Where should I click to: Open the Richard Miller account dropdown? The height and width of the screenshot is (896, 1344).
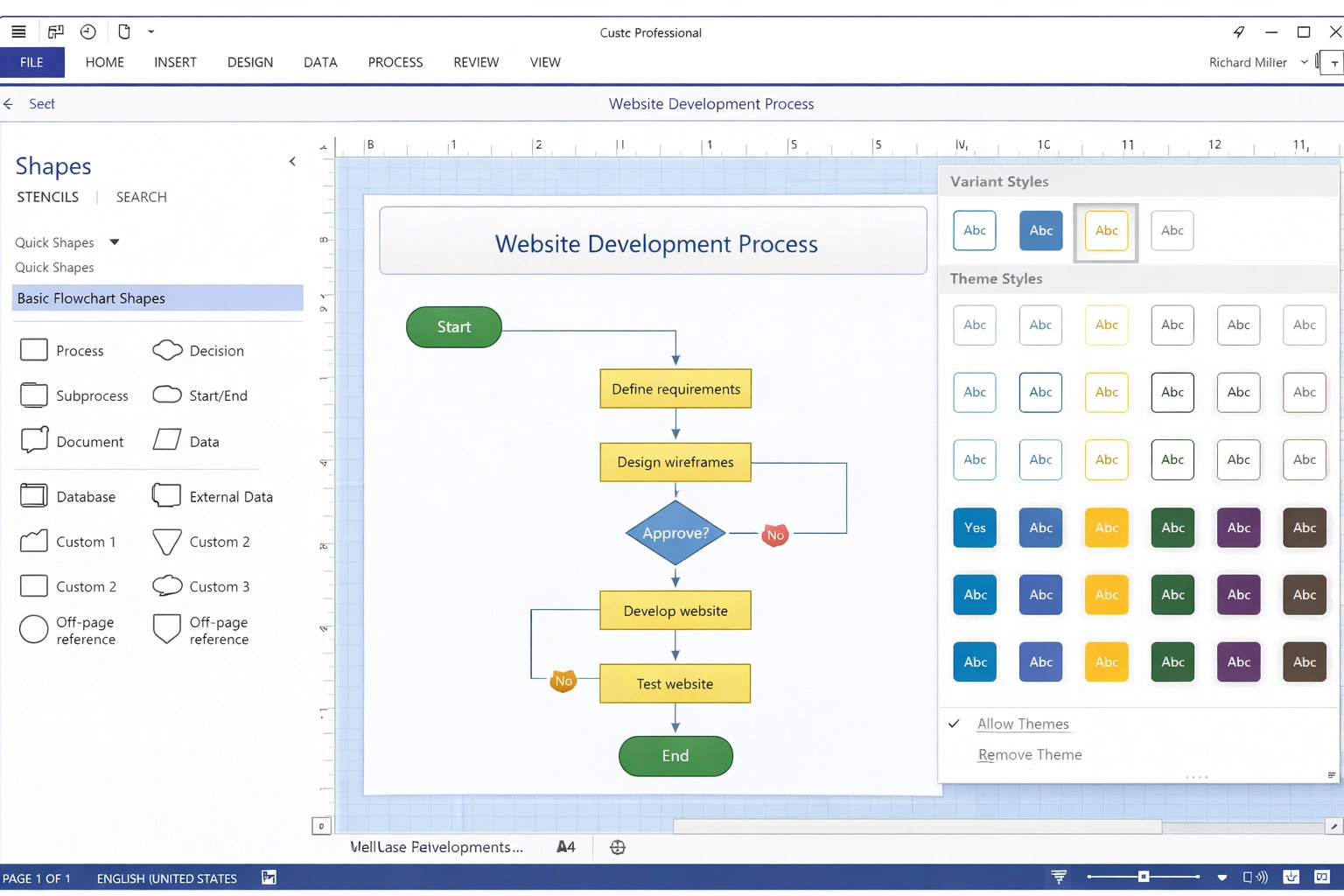pos(1304,62)
